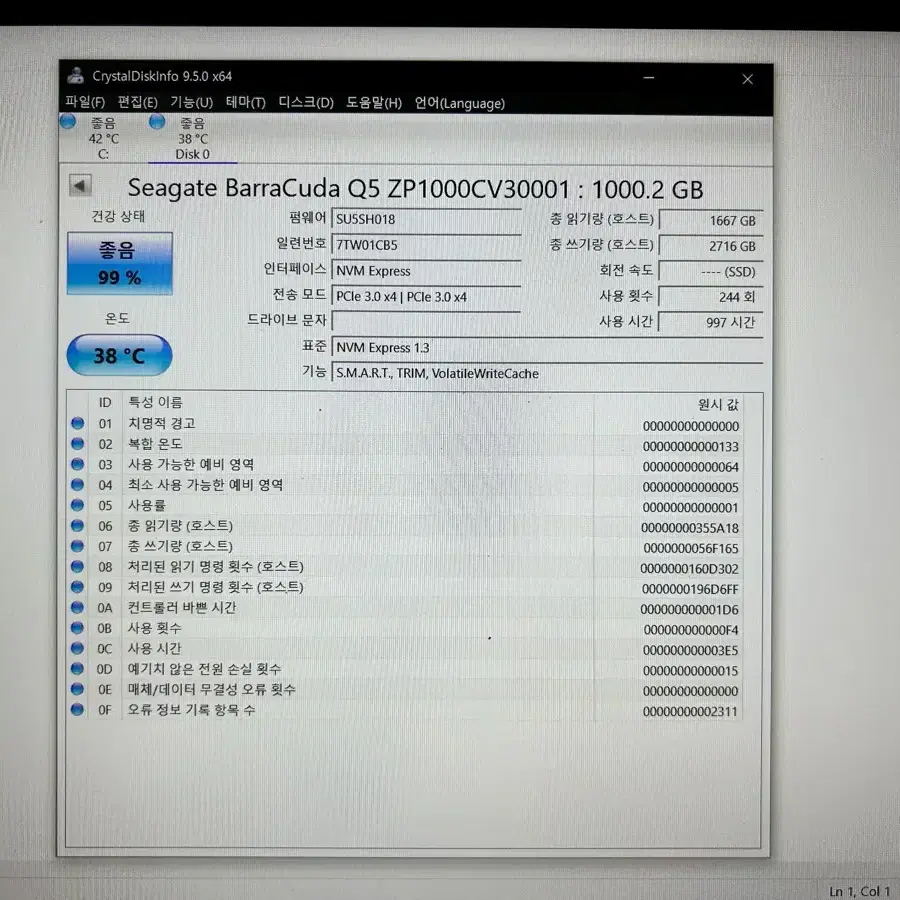Minimize the CrystalDiskInfo window

649,77
